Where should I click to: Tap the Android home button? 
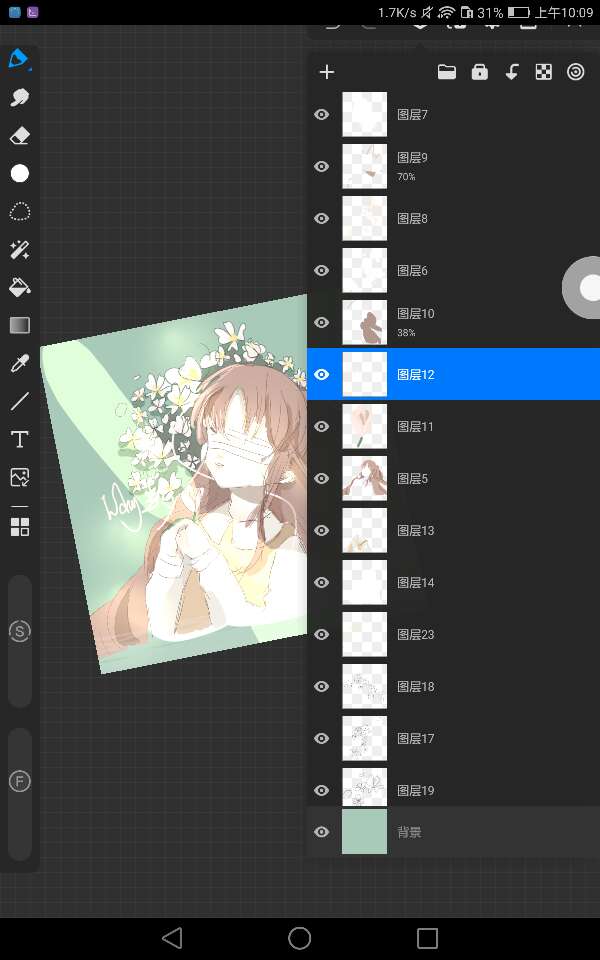(299, 937)
